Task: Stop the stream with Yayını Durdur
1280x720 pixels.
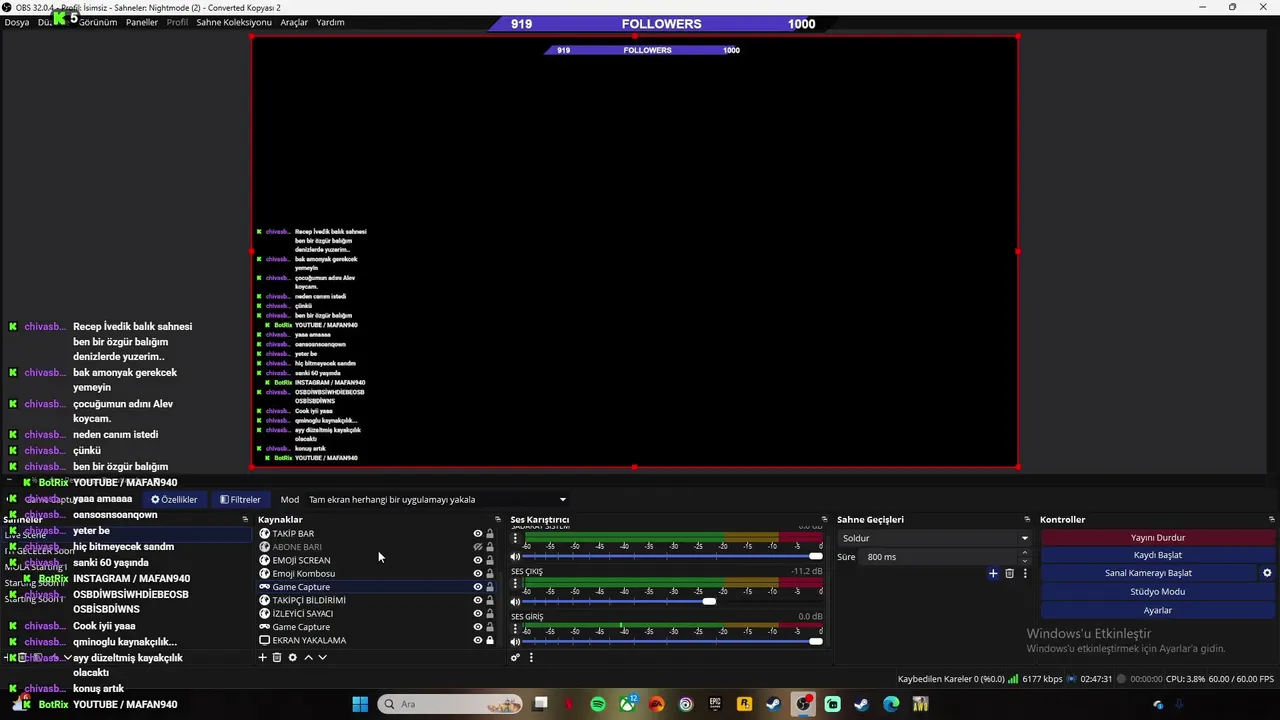Action: pyautogui.click(x=1158, y=538)
